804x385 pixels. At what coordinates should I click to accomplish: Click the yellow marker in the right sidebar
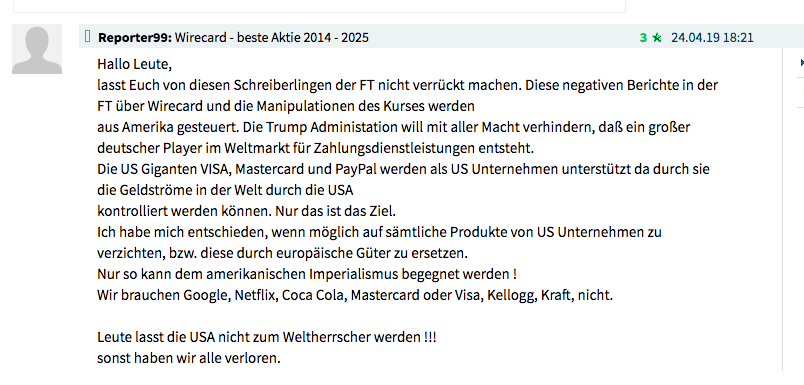tap(802, 92)
